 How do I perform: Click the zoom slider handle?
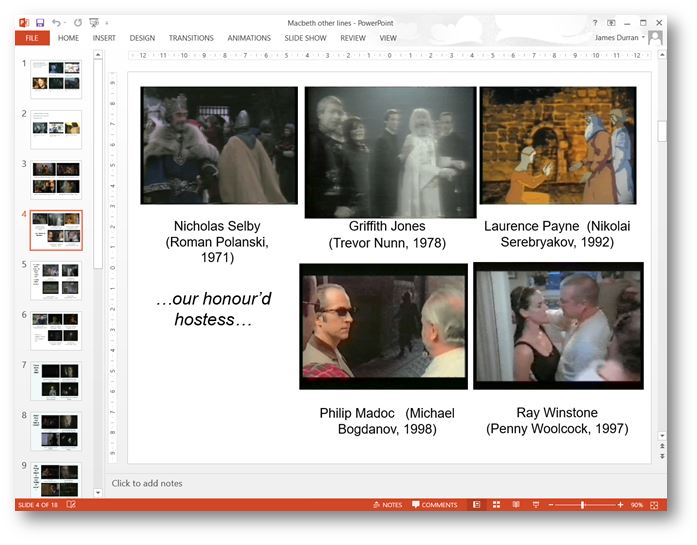(x=583, y=505)
